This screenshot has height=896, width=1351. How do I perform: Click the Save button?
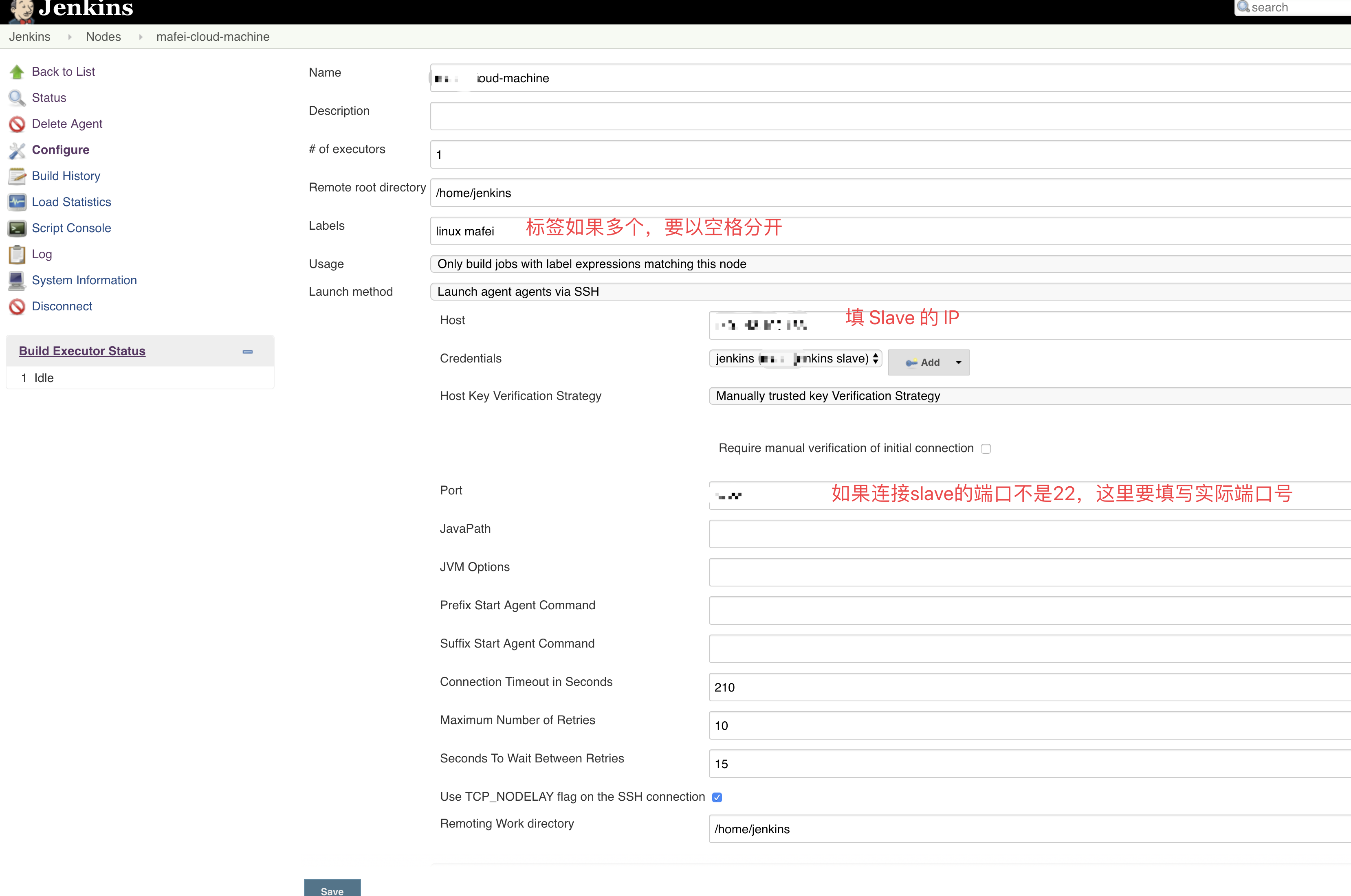click(332, 889)
